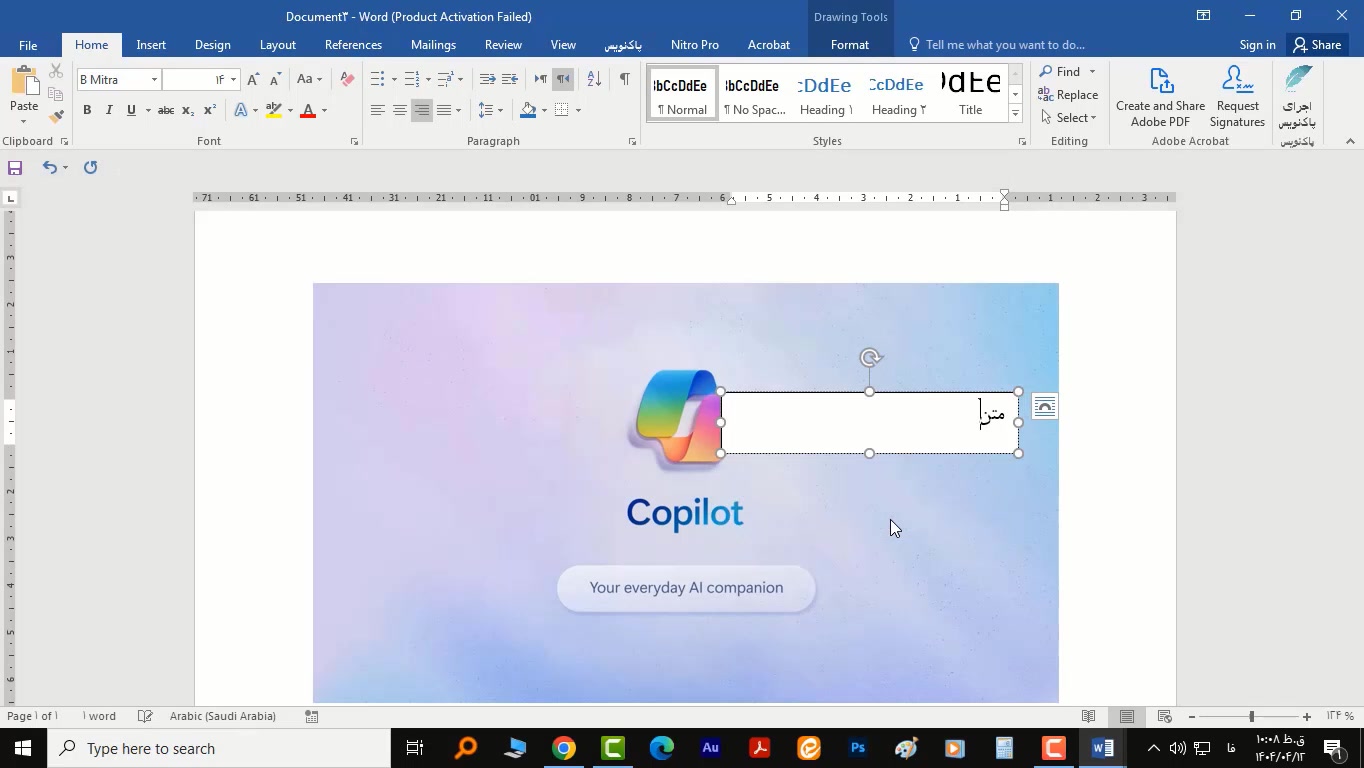Toggle Show/Hide paragraph marks
Image resolution: width=1364 pixels, height=768 pixels.
point(624,80)
